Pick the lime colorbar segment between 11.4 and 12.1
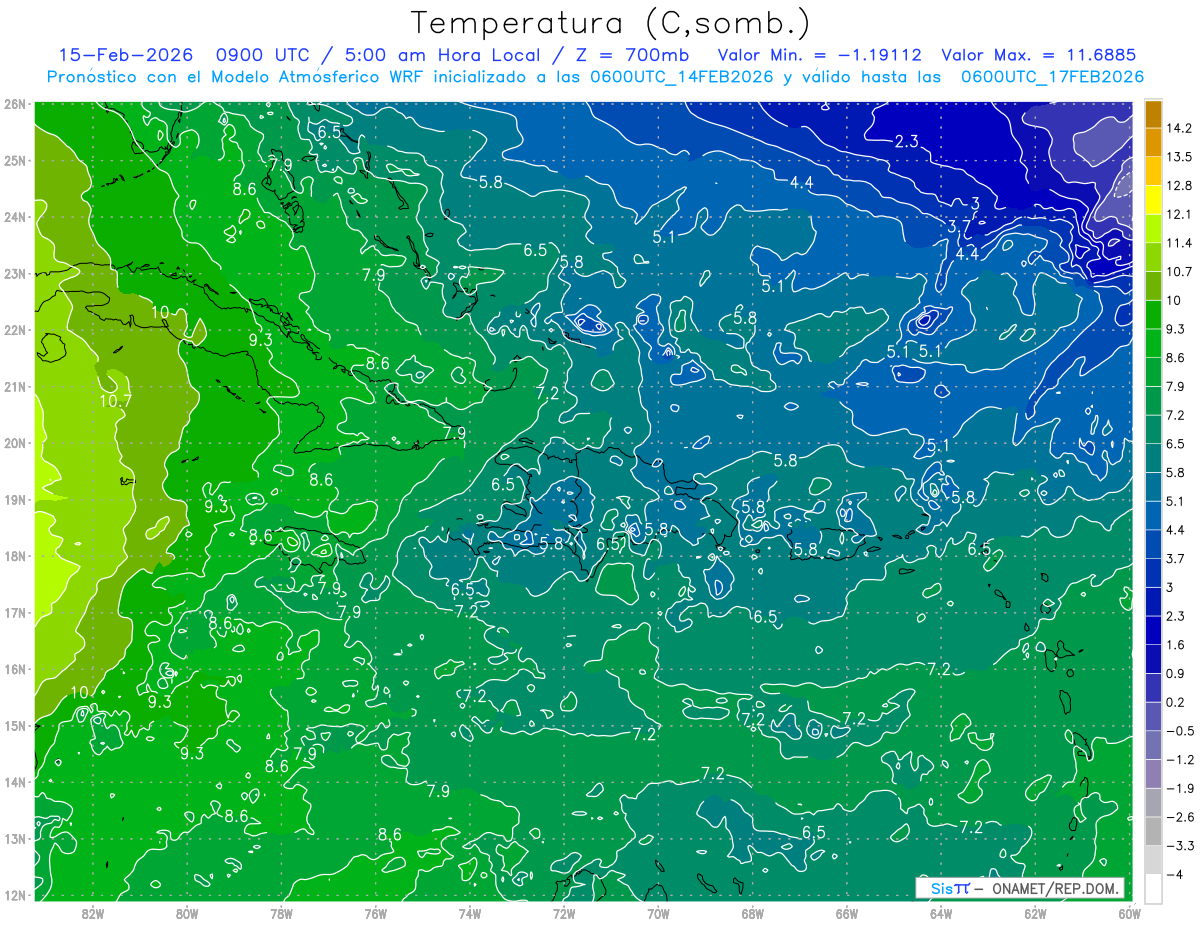 click(1153, 229)
